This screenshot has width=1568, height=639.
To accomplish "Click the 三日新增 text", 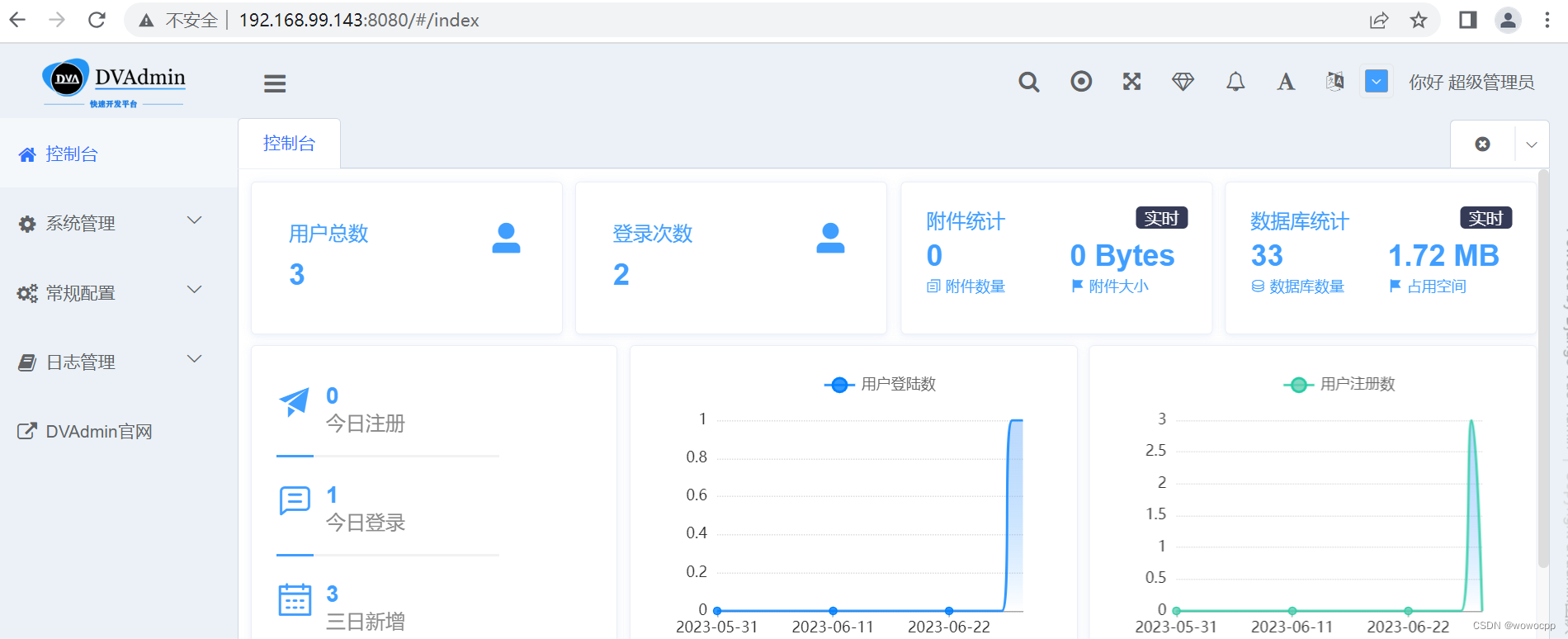I will (366, 622).
